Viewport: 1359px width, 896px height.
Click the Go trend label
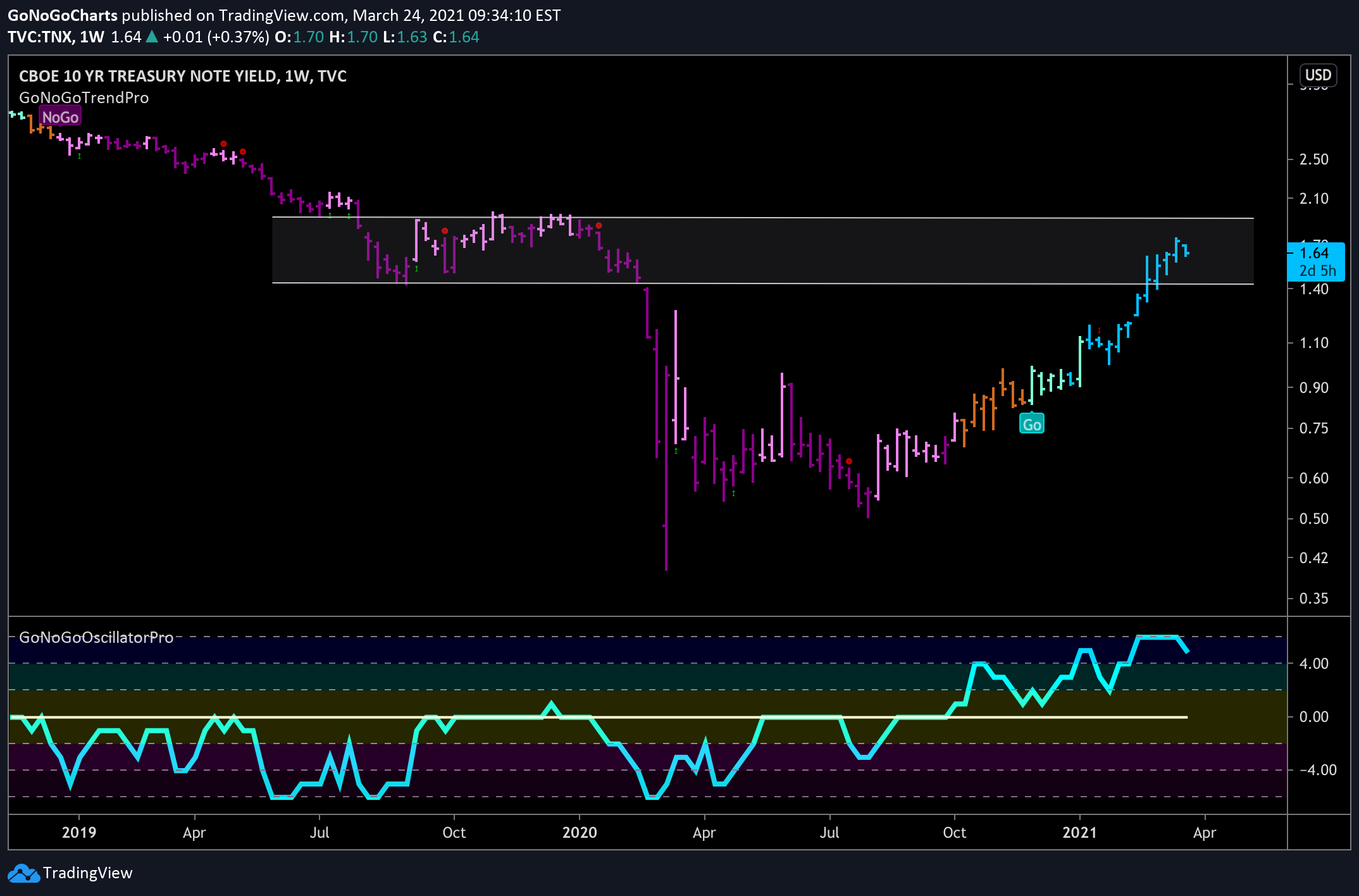[x=1032, y=424]
